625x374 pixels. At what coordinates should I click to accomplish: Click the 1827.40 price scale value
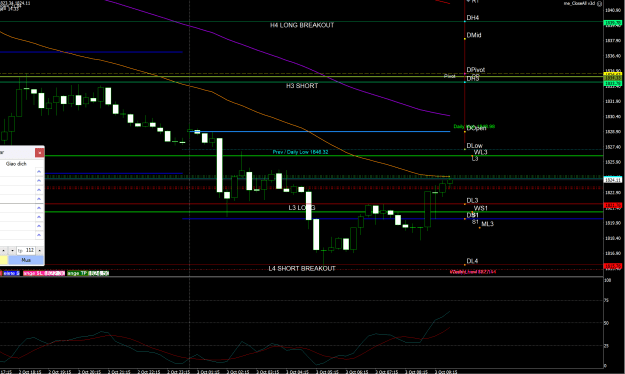pyautogui.click(x=613, y=147)
